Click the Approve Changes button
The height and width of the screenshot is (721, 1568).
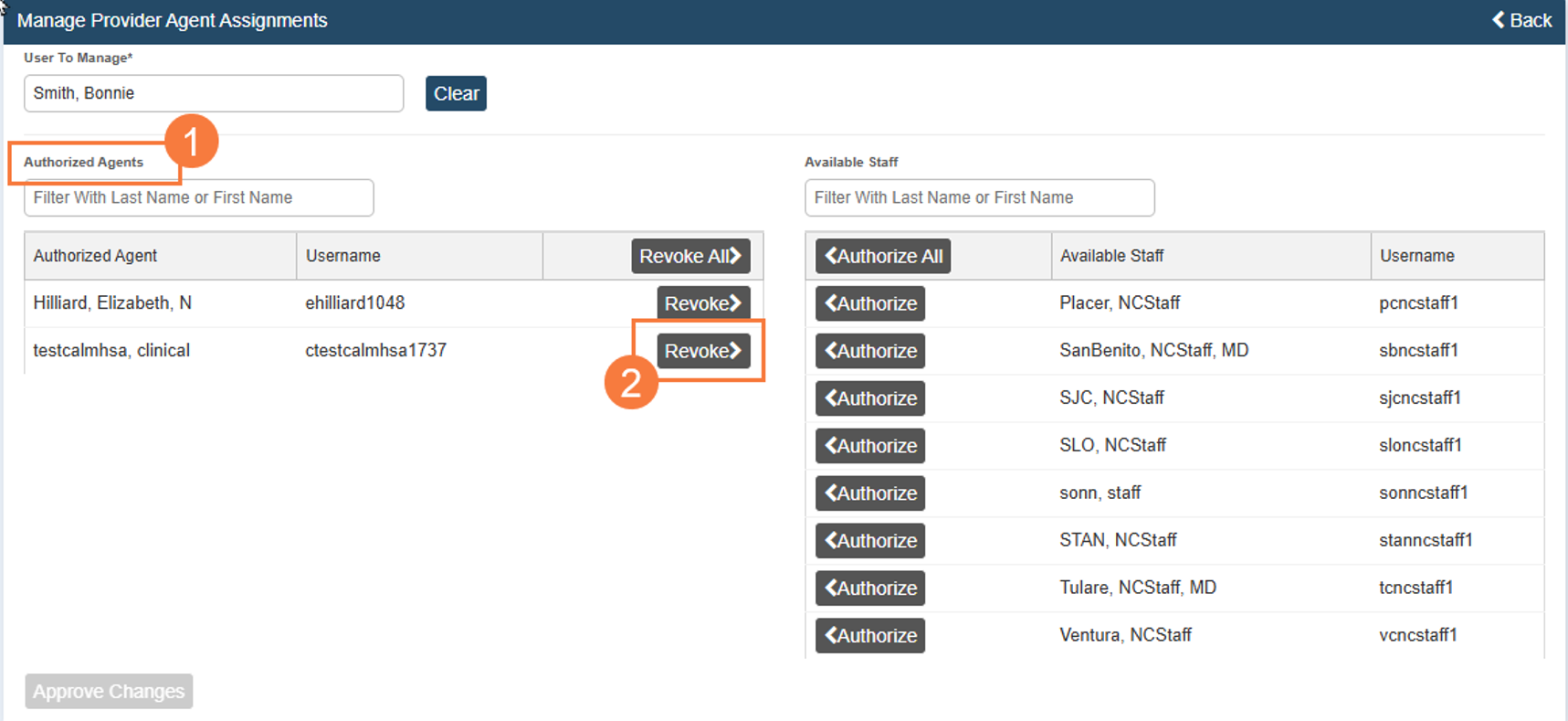pos(109,692)
